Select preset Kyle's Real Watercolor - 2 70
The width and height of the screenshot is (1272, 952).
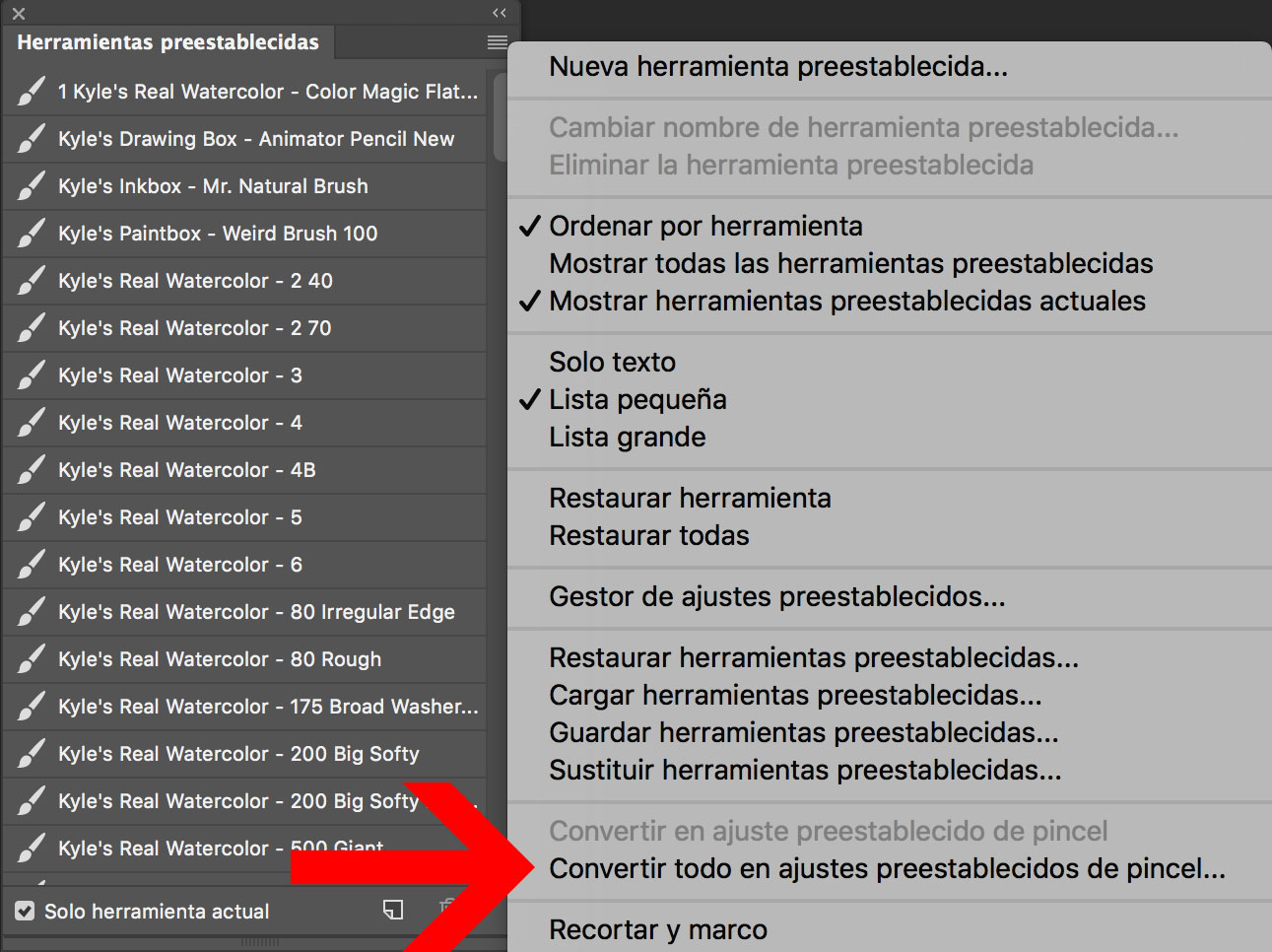244,328
